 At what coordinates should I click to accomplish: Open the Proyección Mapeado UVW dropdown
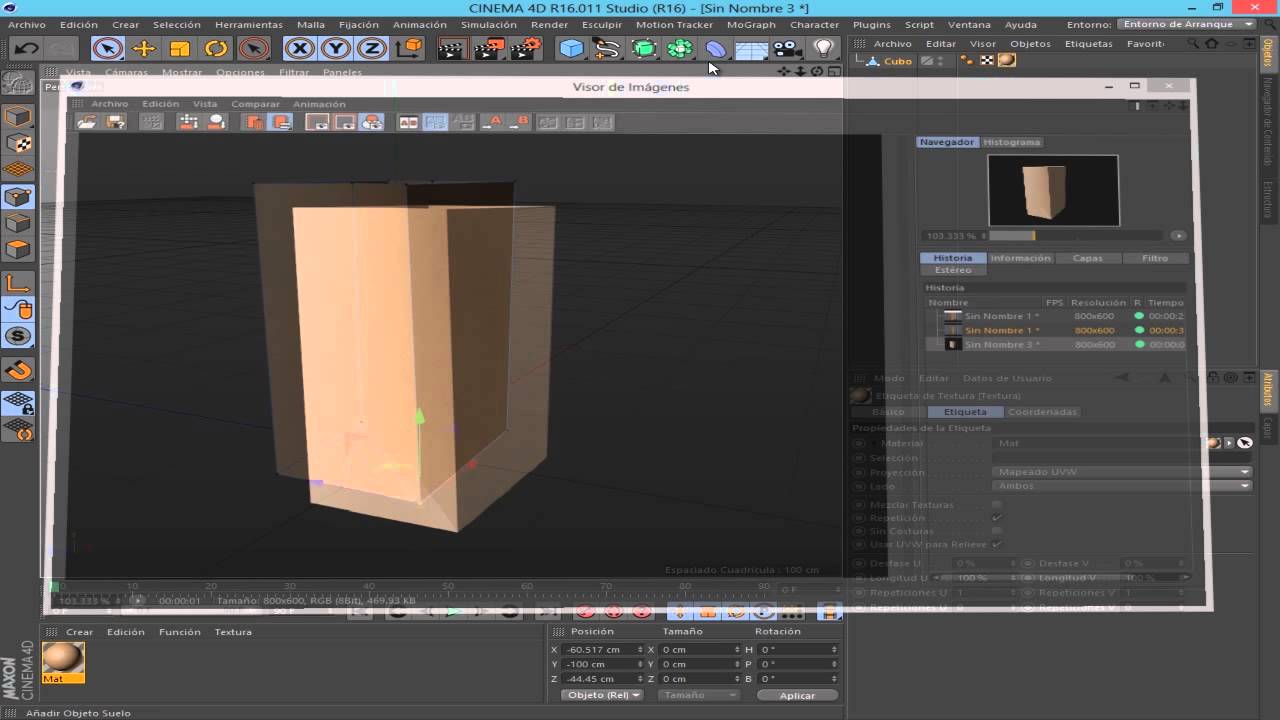tap(1123, 472)
